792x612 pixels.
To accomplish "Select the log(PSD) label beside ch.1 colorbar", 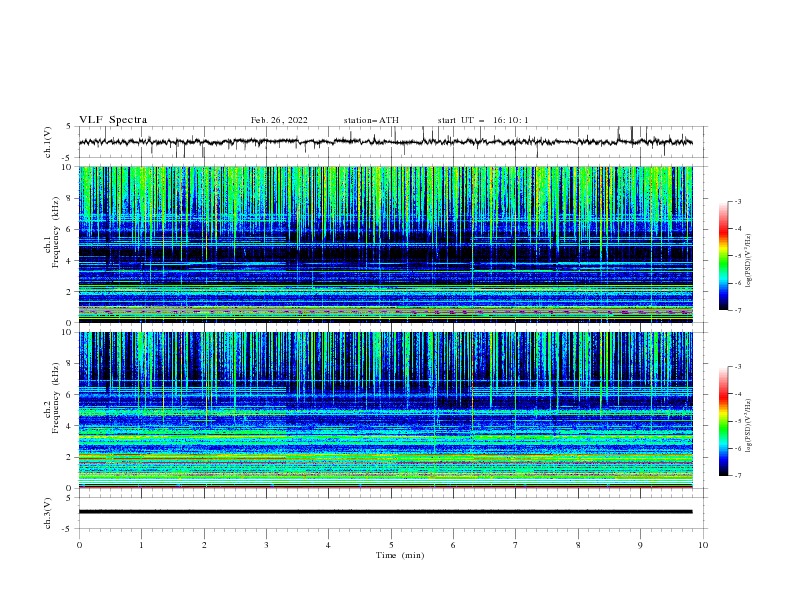I will click(x=749, y=261).
